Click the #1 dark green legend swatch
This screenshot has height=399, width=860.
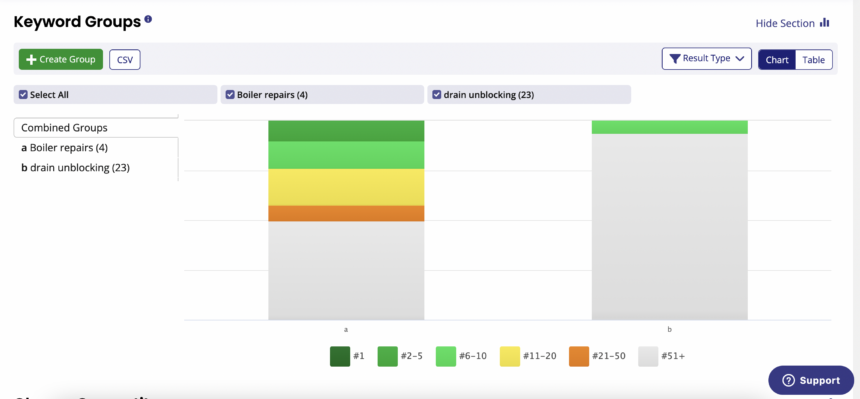click(x=340, y=356)
